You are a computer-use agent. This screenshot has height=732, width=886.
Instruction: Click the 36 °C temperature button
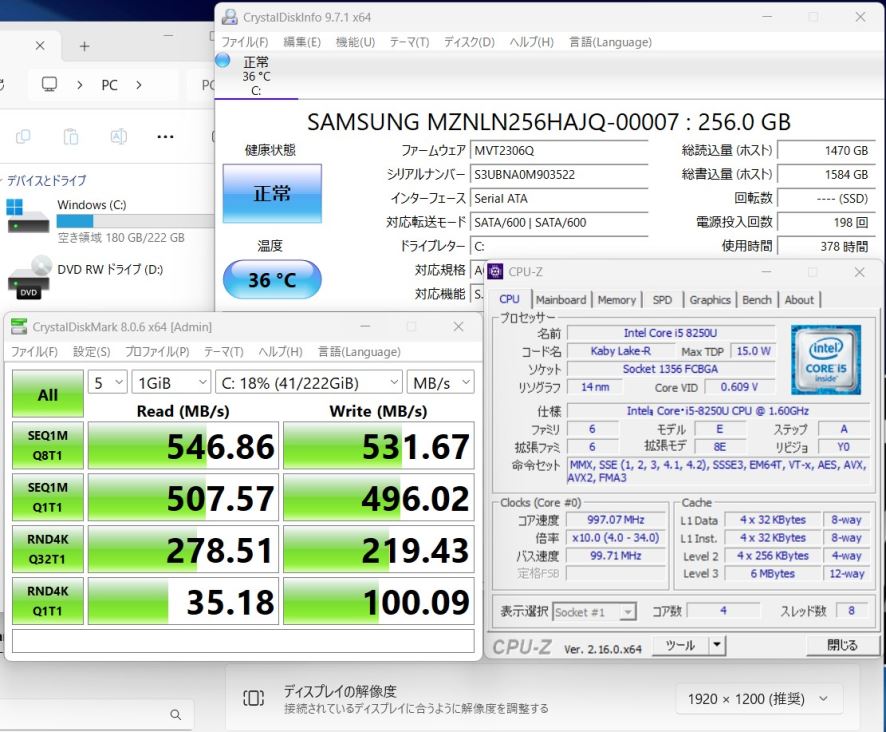coord(272,279)
